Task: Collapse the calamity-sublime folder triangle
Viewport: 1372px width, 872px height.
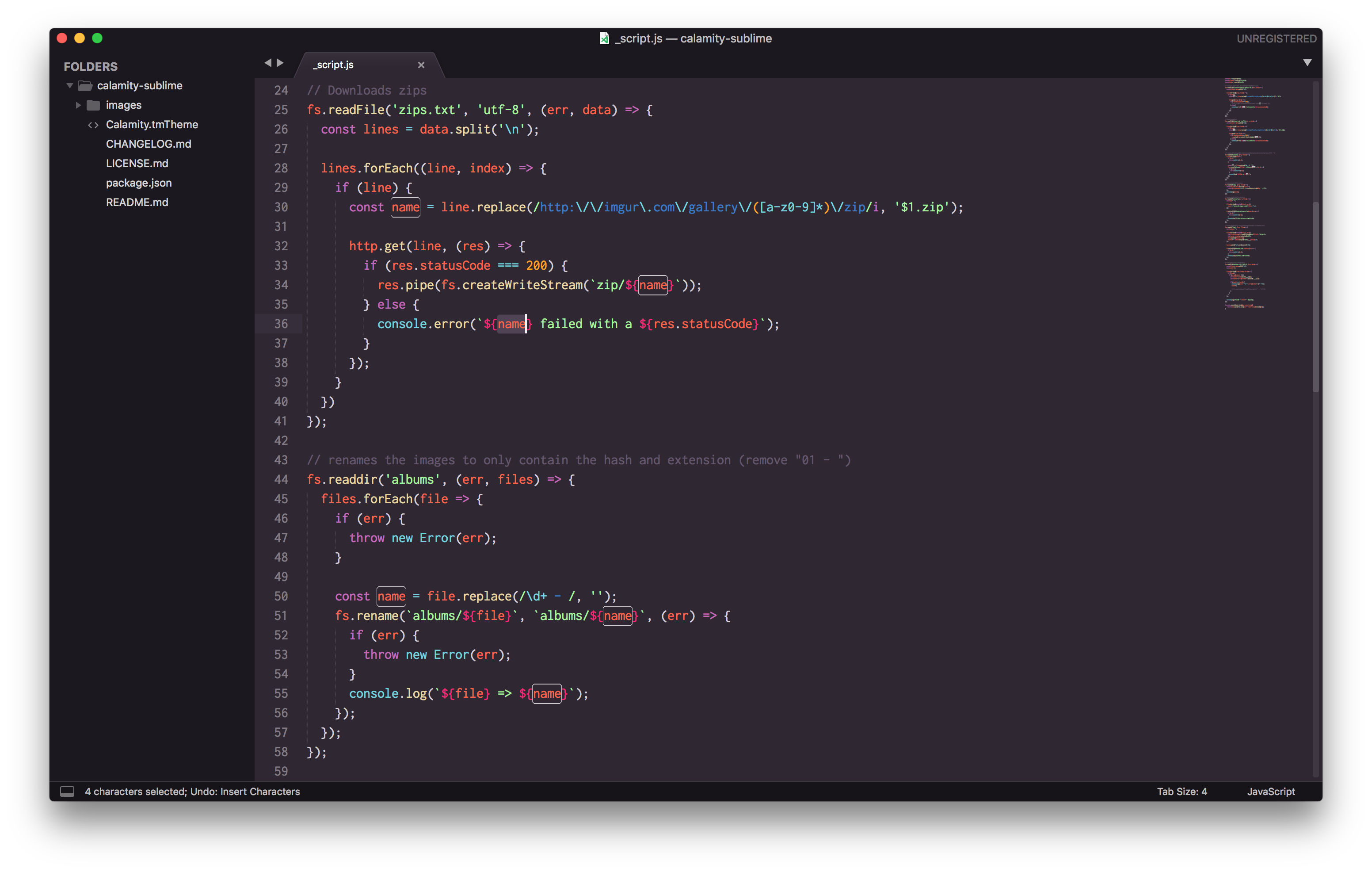Action: 69,85
